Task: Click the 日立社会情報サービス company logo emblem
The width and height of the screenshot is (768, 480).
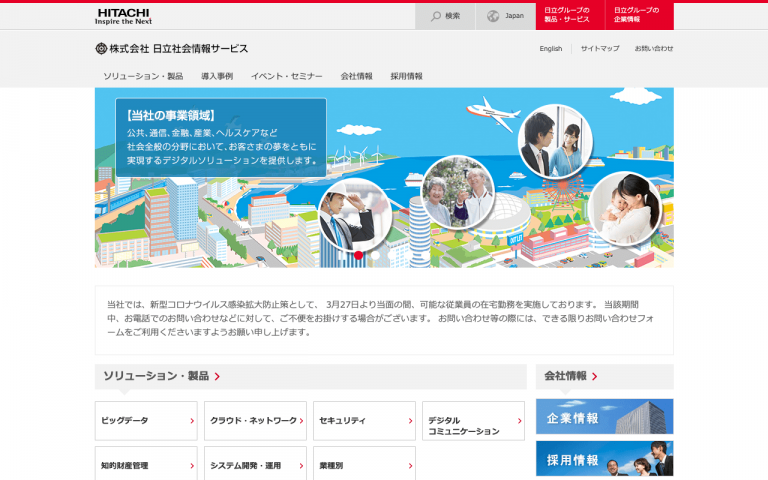Action: click(x=101, y=48)
